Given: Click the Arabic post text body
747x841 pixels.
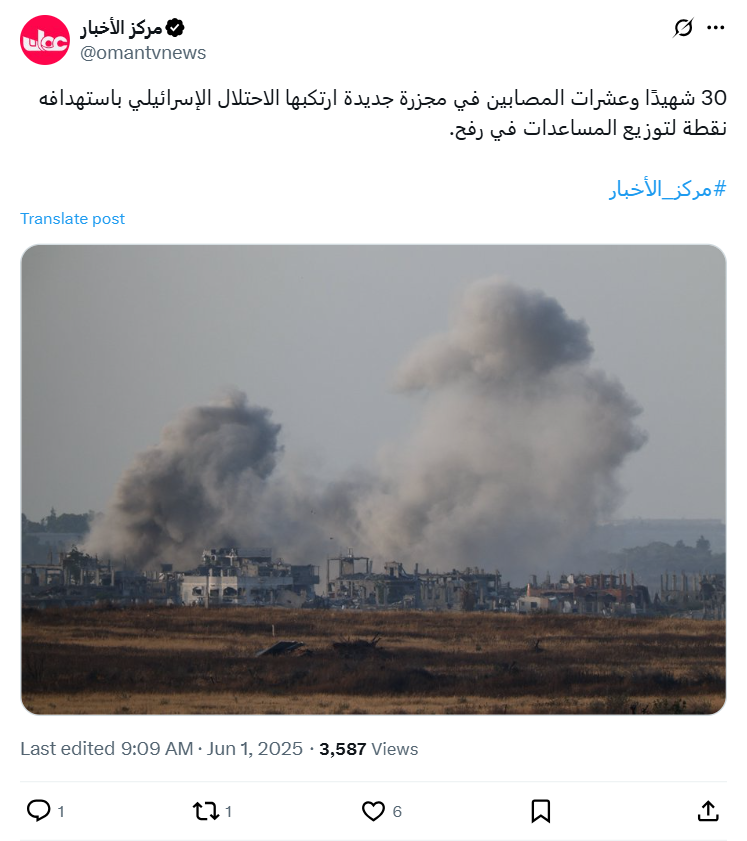Looking at the screenshot, I should (382, 113).
